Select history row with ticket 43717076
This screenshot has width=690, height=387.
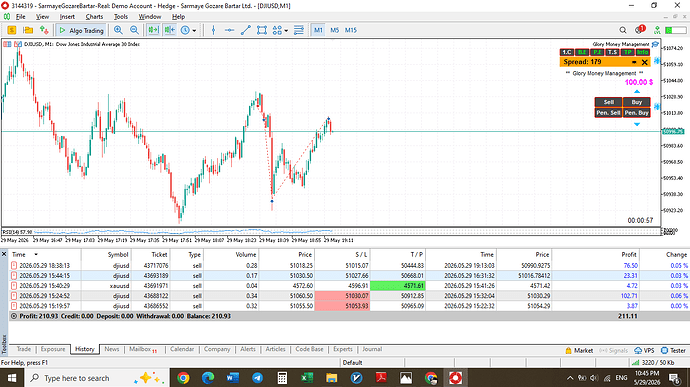click(349, 265)
